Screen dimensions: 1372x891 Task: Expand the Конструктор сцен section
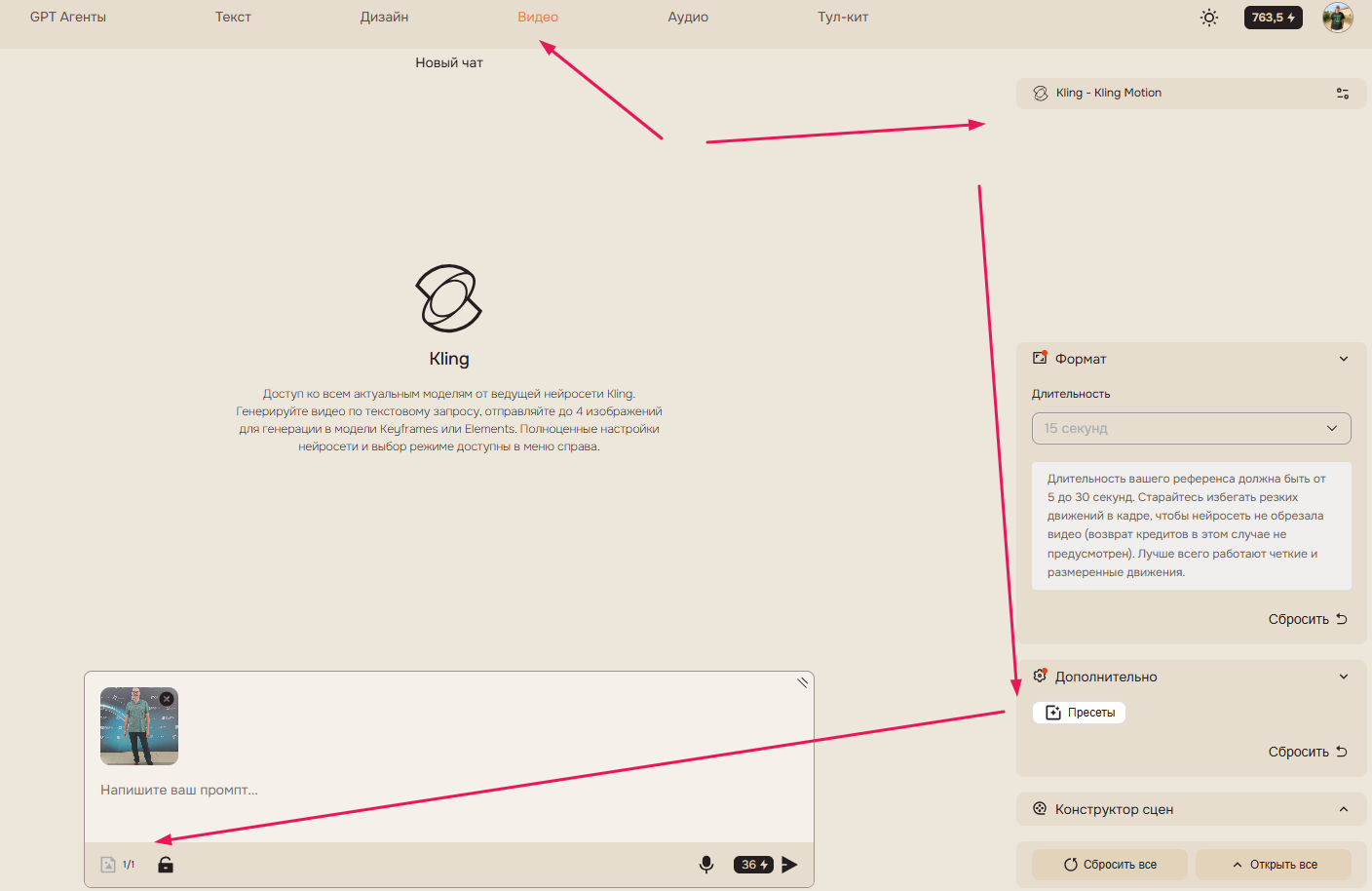1192,809
